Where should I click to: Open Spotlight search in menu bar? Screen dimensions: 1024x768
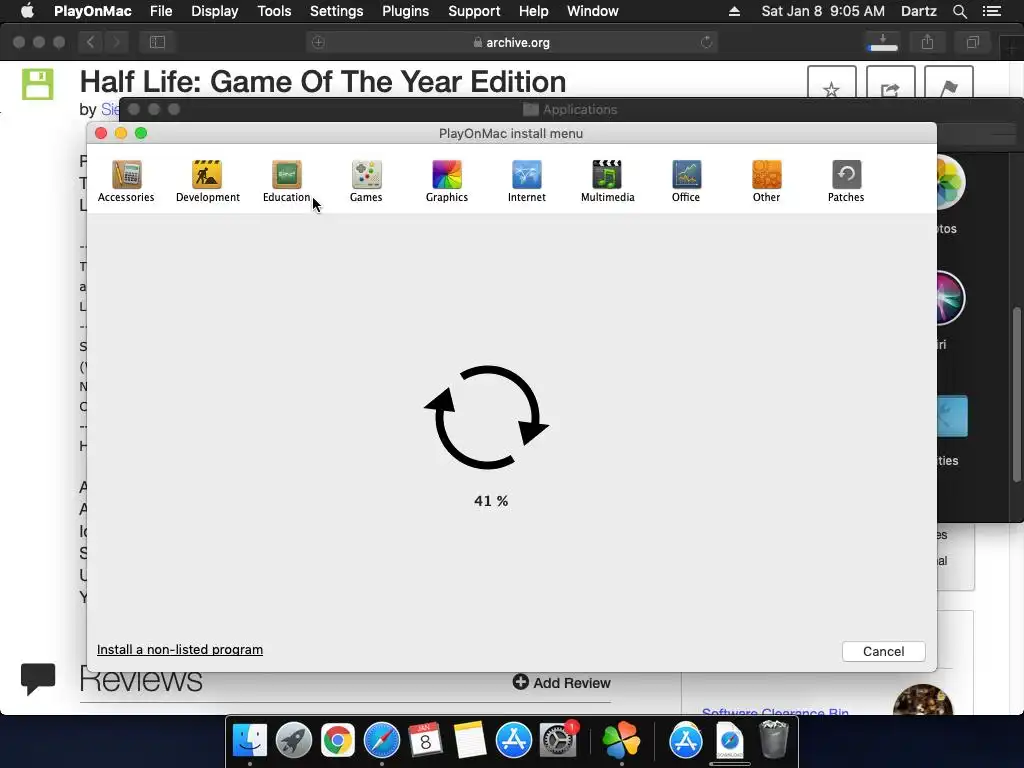[x=959, y=11]
